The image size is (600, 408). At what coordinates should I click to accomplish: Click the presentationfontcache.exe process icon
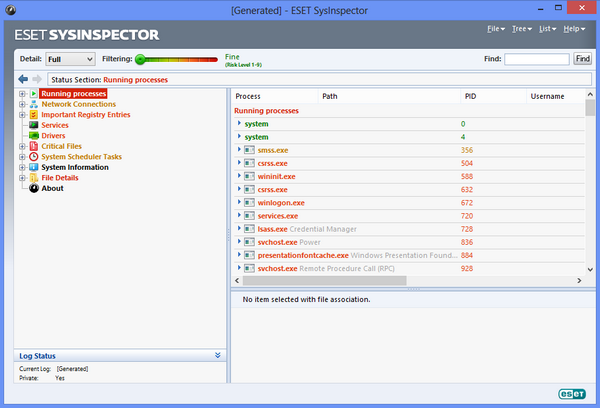(249, 255)
